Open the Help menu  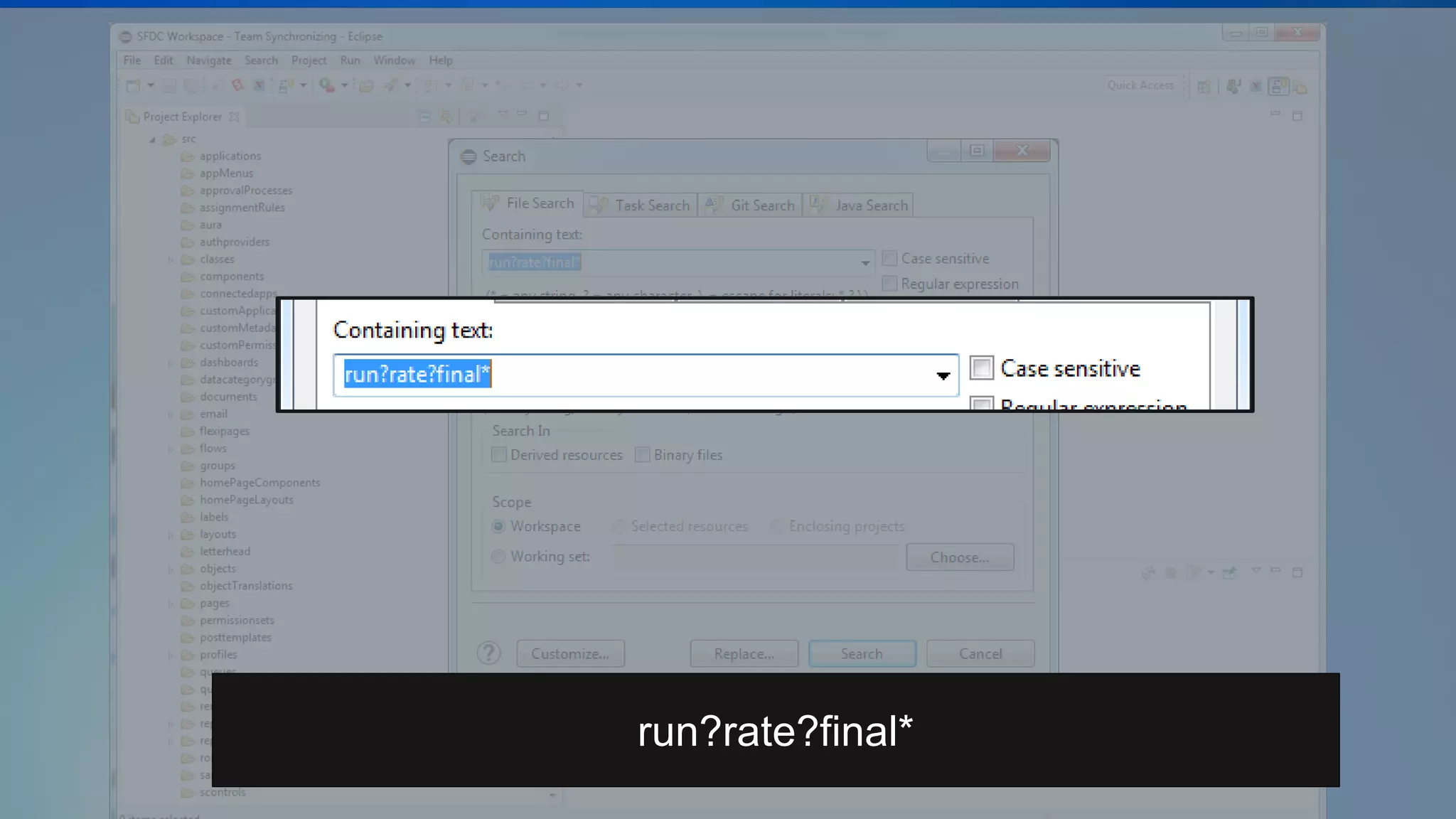click(440, 60)
